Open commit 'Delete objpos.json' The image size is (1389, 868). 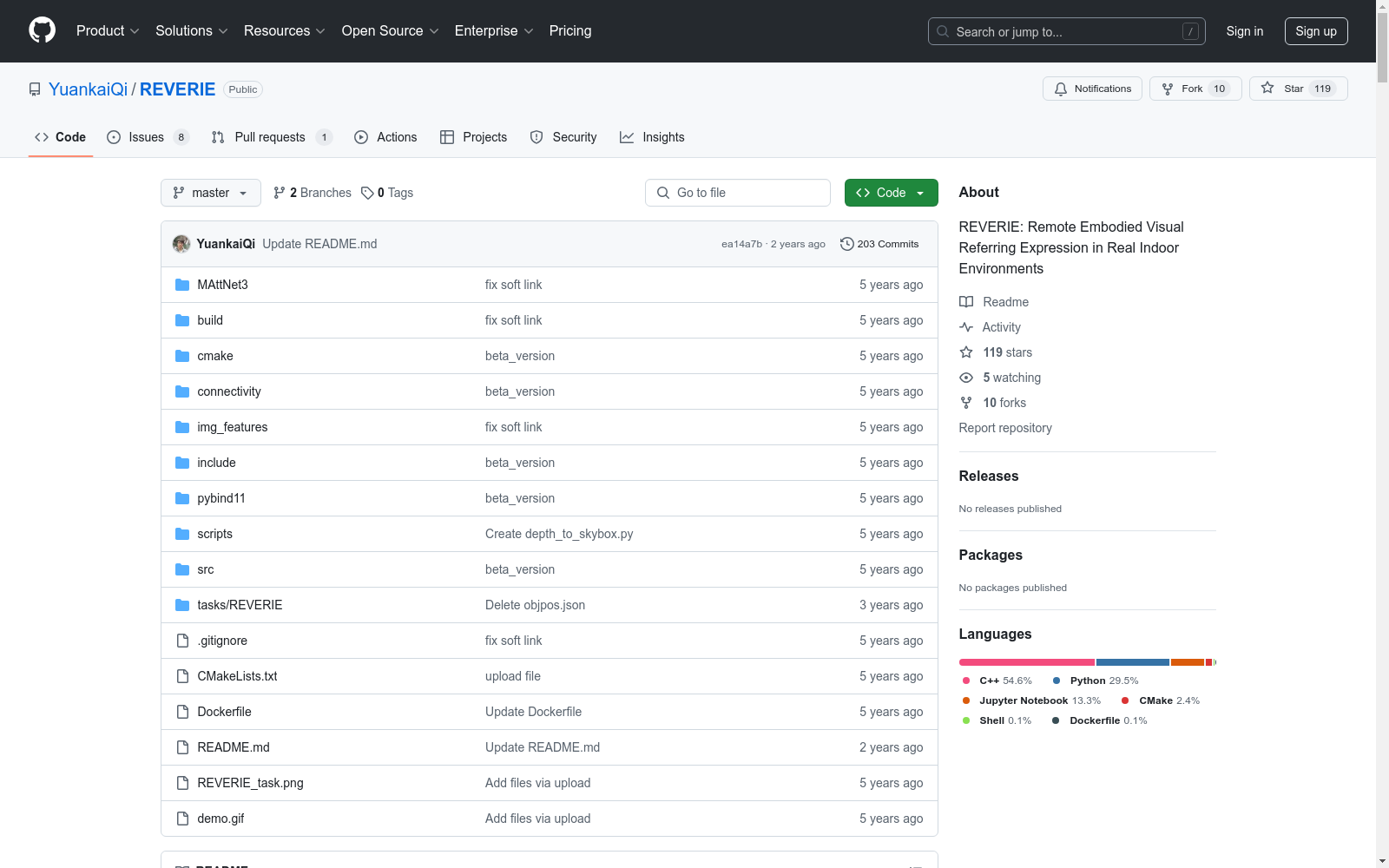point(535,605)
